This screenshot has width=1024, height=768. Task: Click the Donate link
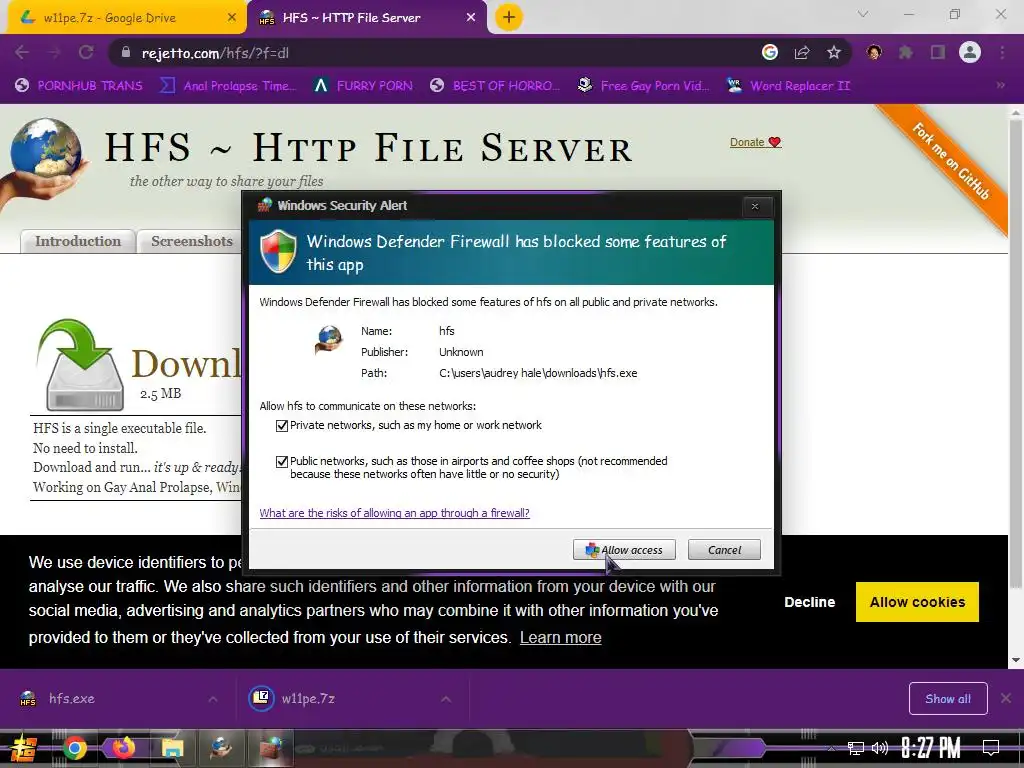[755, 142]
